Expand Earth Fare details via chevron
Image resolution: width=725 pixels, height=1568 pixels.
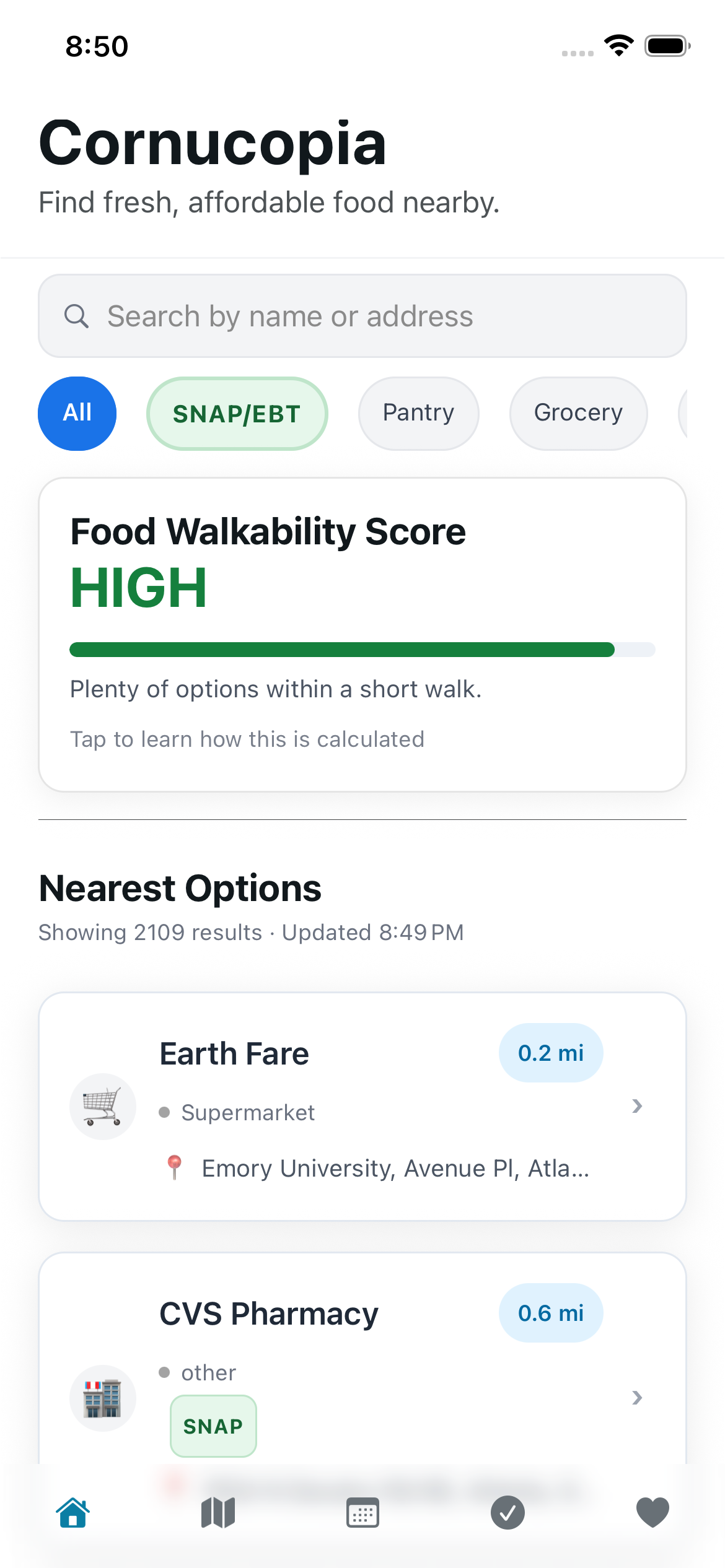pos(637,1106)
